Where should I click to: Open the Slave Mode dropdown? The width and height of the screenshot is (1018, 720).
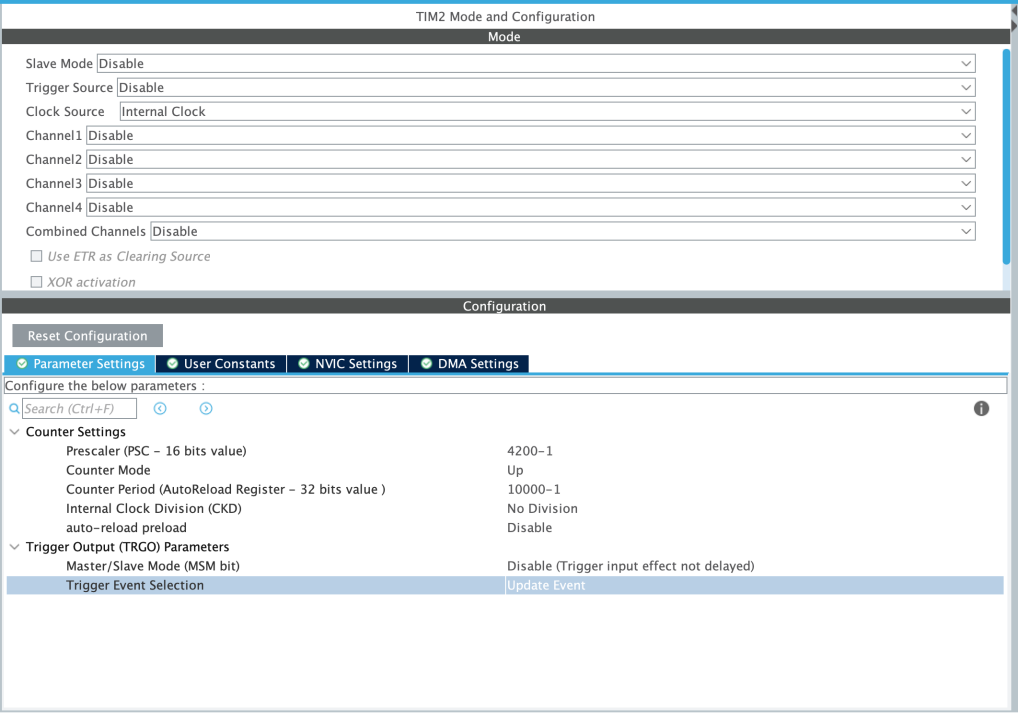click(535, 64)
